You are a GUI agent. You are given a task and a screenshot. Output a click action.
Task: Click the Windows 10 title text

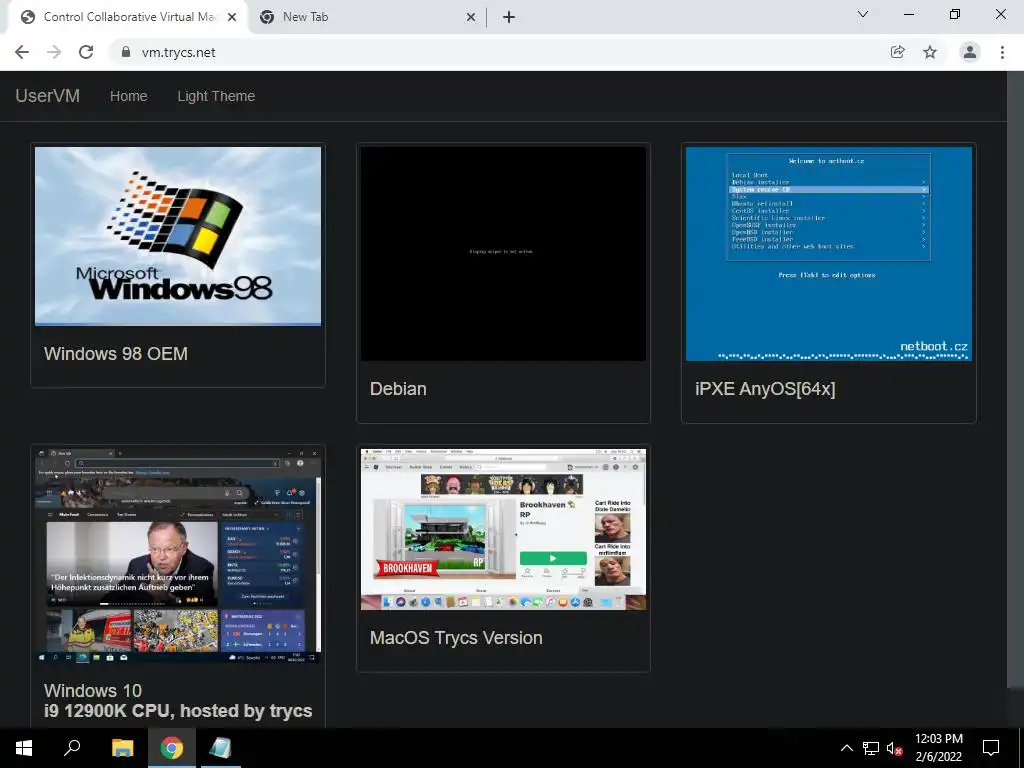[x=93, y=690]
